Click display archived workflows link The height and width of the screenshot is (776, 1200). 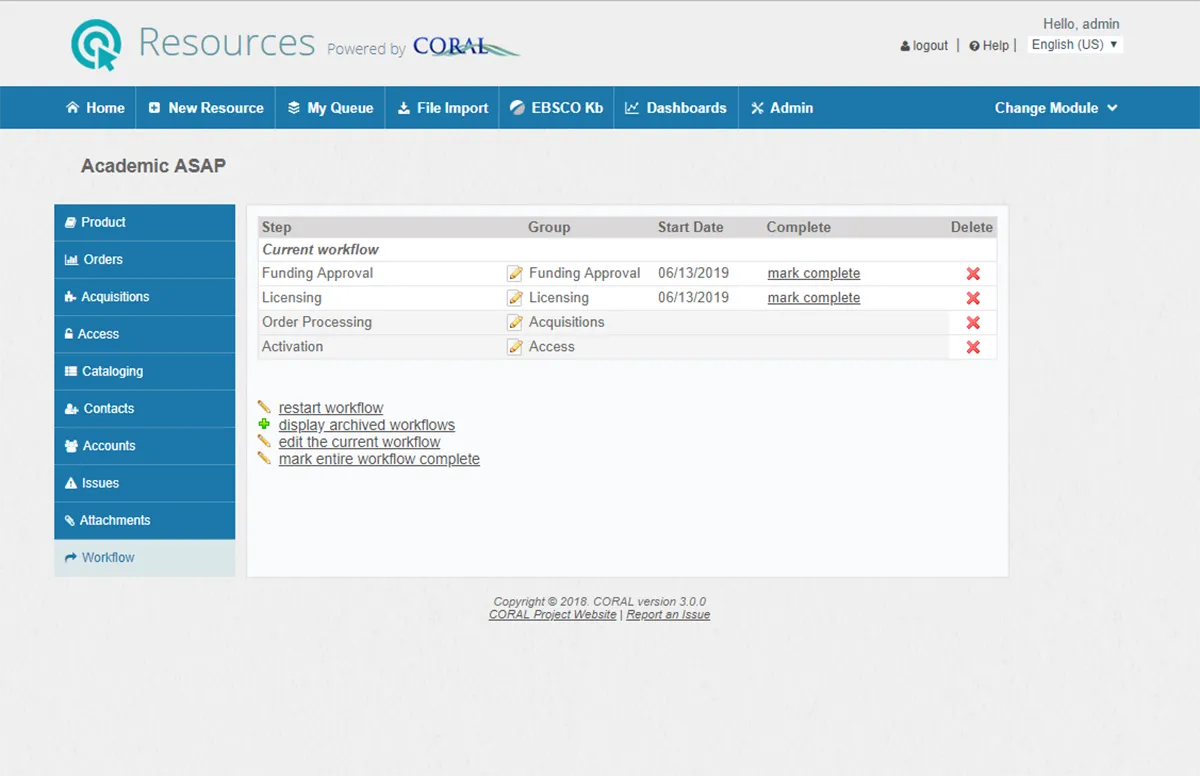coord(367,425)
